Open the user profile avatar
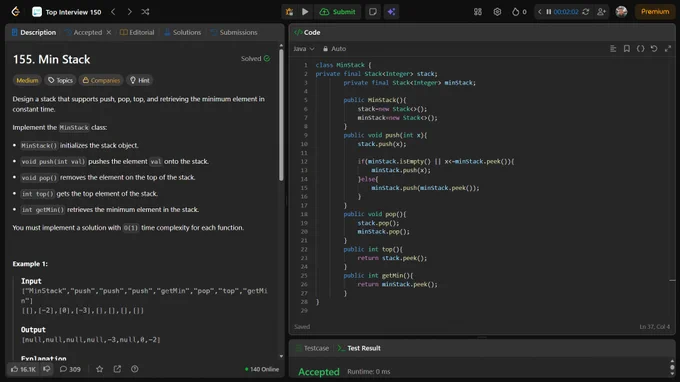 621,12
